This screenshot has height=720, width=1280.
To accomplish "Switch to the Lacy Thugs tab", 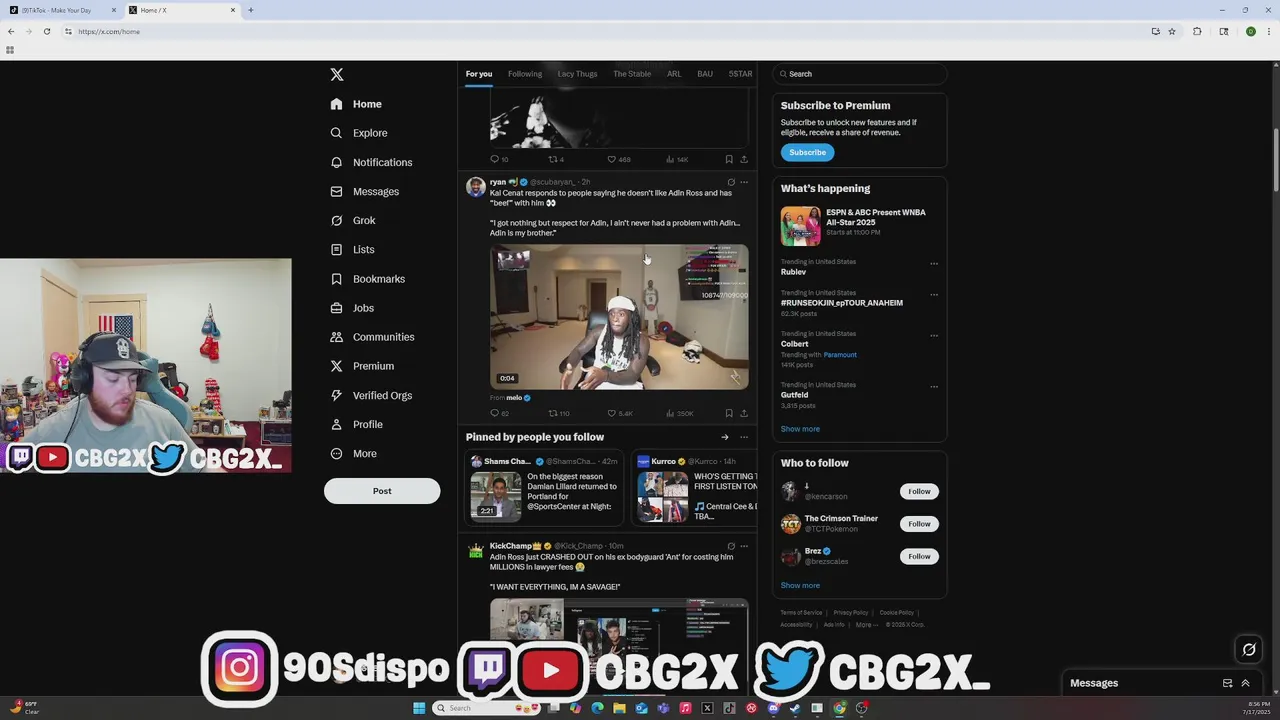I will [577, 74].
